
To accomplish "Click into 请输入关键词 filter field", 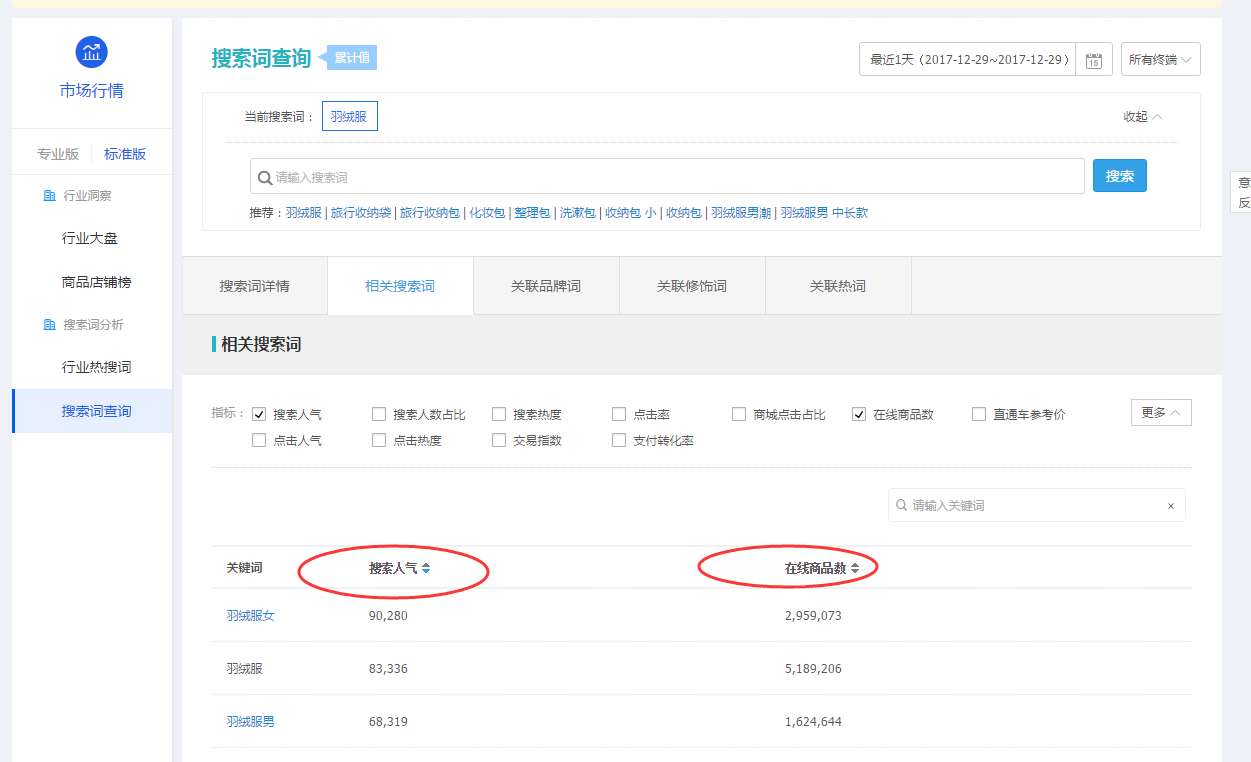I will click(x=1036, y=506).
